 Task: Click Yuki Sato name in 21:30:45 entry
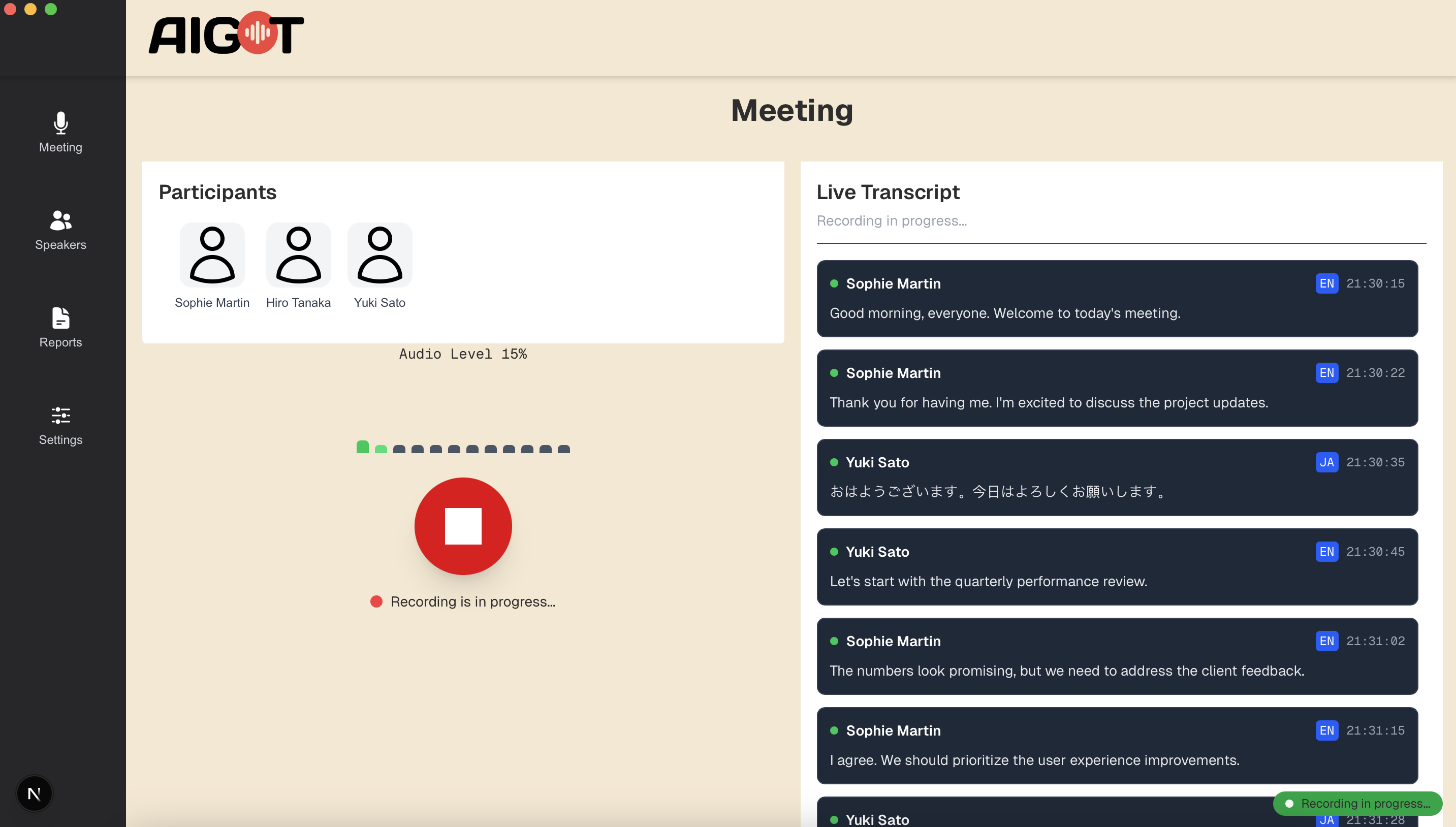[877, 552]
